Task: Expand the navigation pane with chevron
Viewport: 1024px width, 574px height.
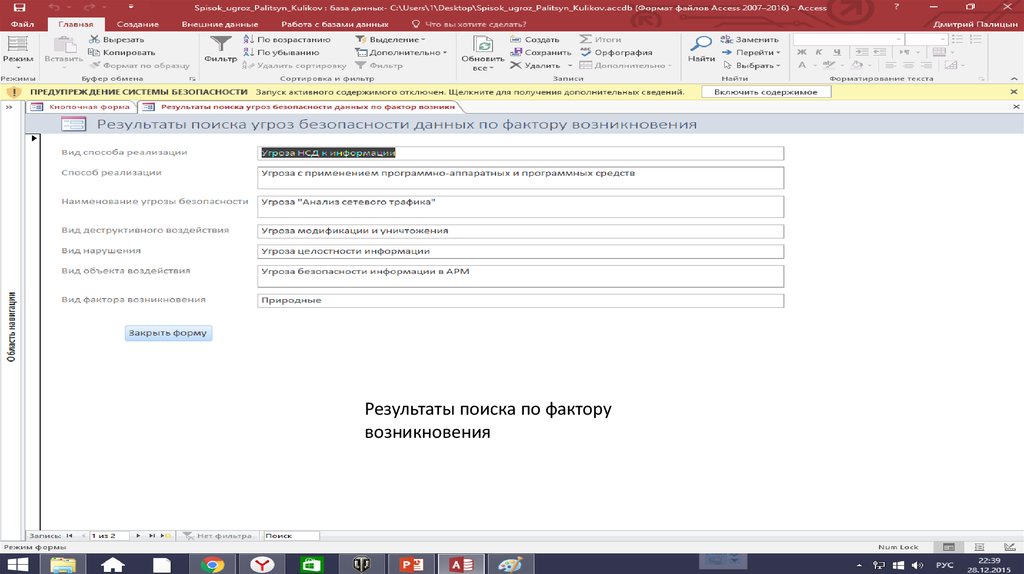Action: pos(8,106)
